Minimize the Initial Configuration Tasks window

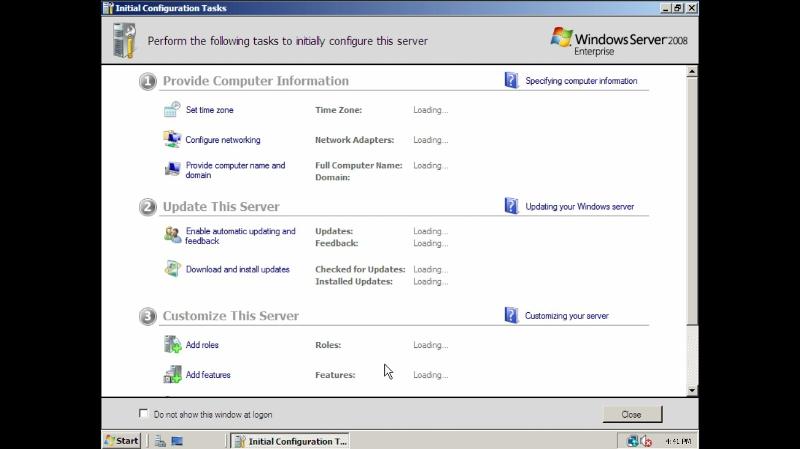point(665,8)
